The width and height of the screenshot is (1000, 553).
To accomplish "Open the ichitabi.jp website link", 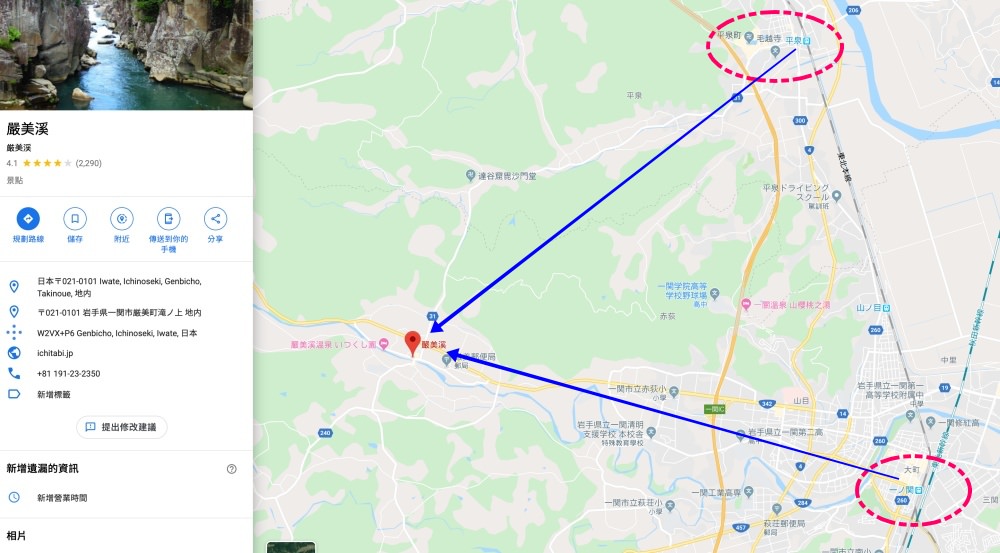I will (x=55, y=353).
